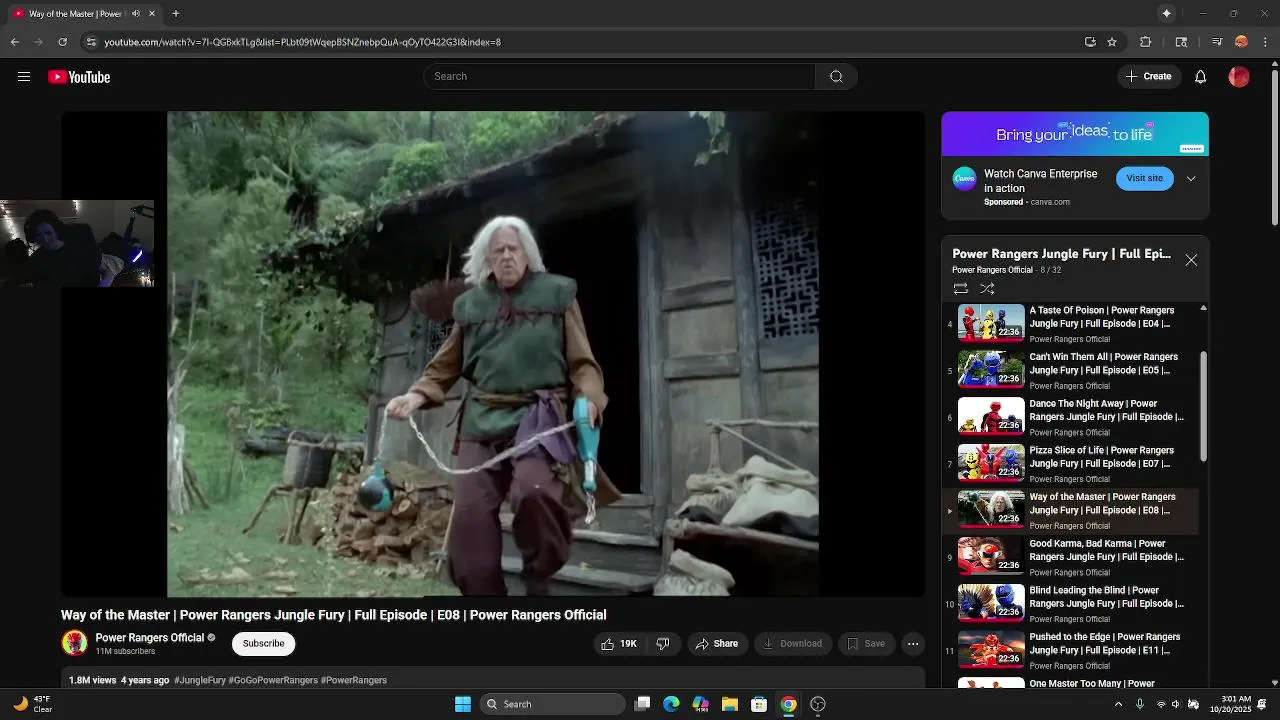Open weather widget showing 43°F Clear
The width and height of the screenshot is (1280, 720).
click(x=32, y=704)
